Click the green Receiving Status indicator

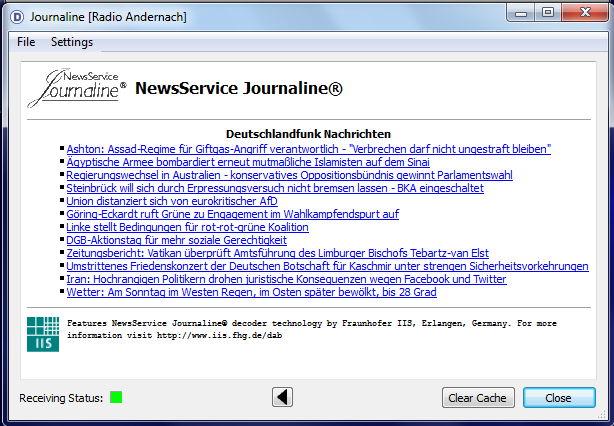116,397
